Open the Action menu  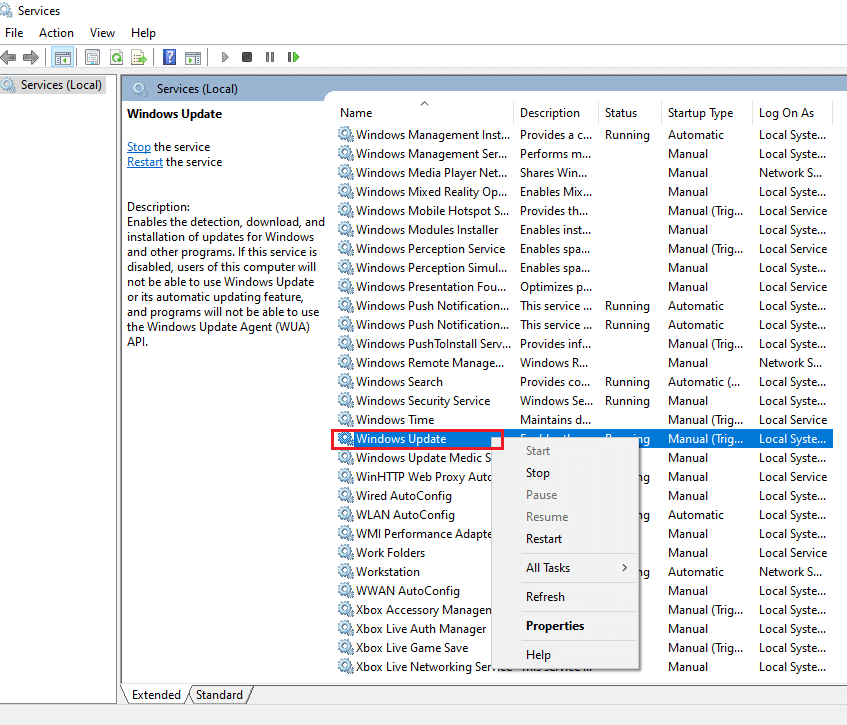point(56,33)
